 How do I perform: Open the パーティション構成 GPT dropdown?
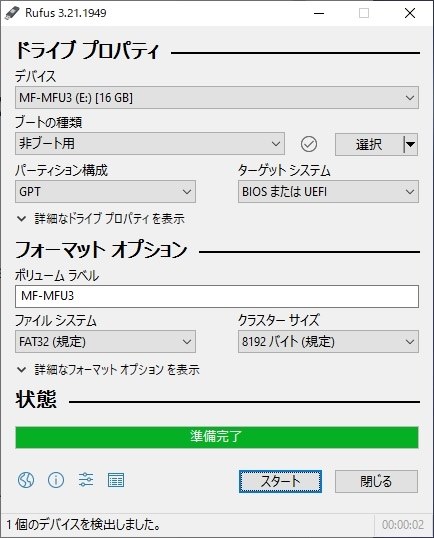(x=105, y=191)
